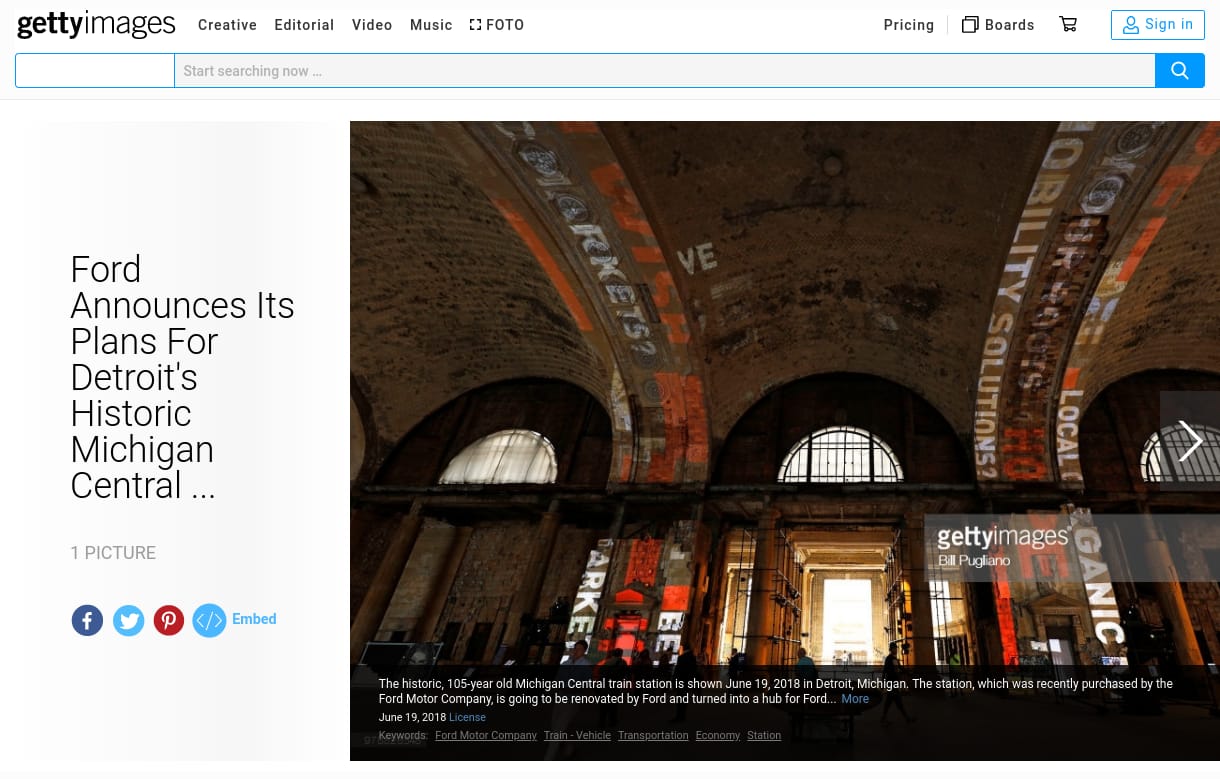This screenshot has width=1220, height=779.
Task: Click the Embed text link
Action: tap(254, 619)
